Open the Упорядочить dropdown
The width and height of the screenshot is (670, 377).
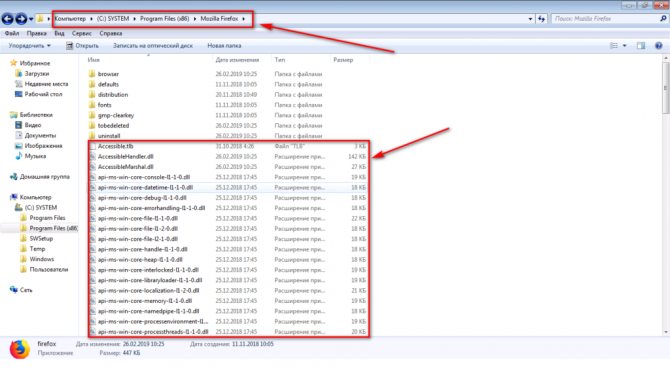29,46
